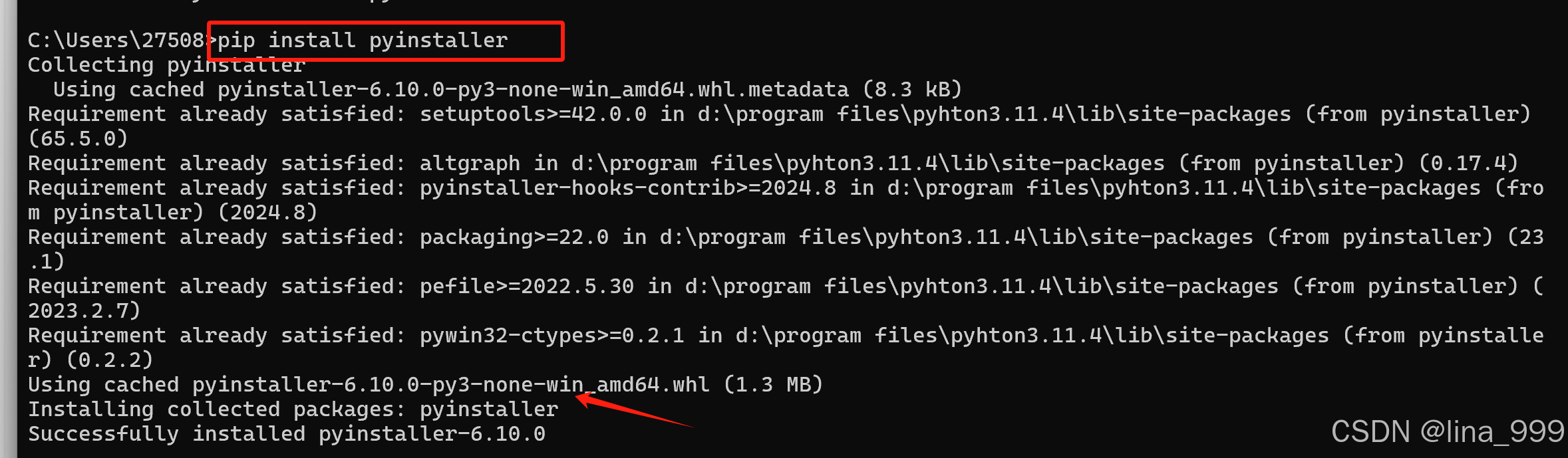Image resolution: width=1568 pixels, height=458 pixels.
Task: Select the altgraph requirement name
Action: point(470,164)
